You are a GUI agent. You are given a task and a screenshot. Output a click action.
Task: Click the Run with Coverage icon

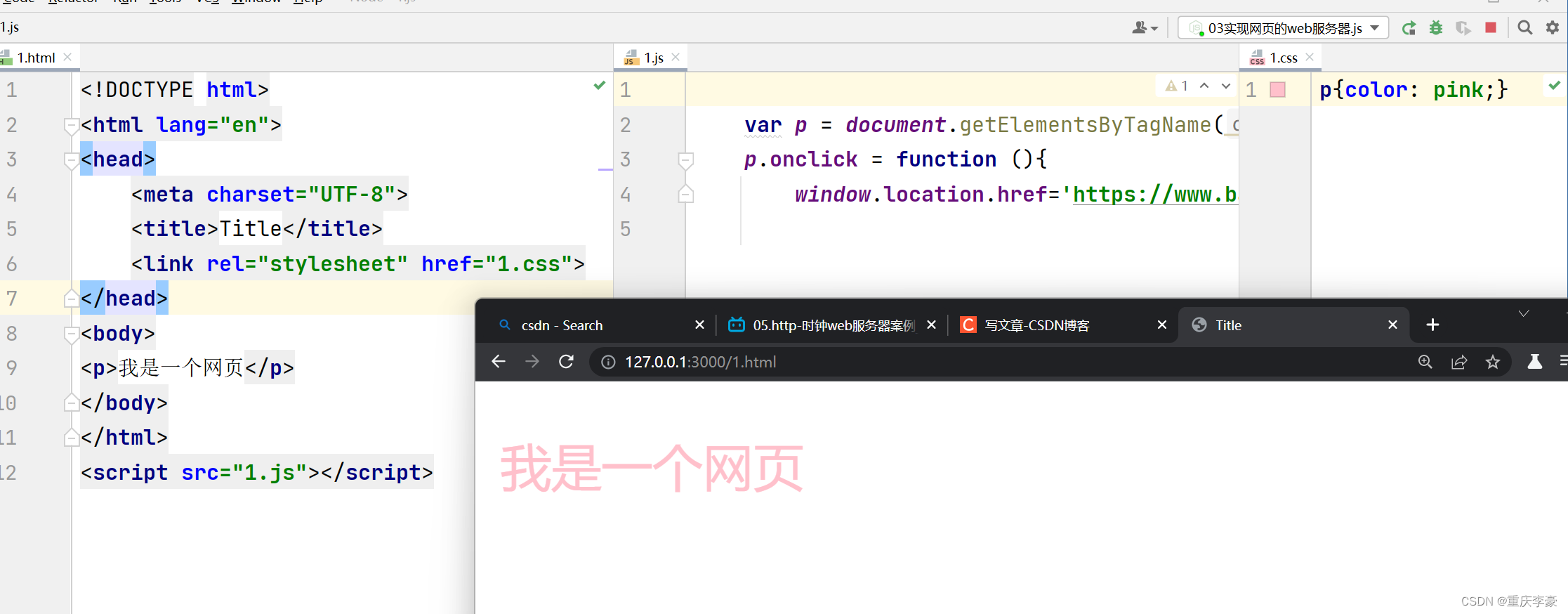point(1463,28)
